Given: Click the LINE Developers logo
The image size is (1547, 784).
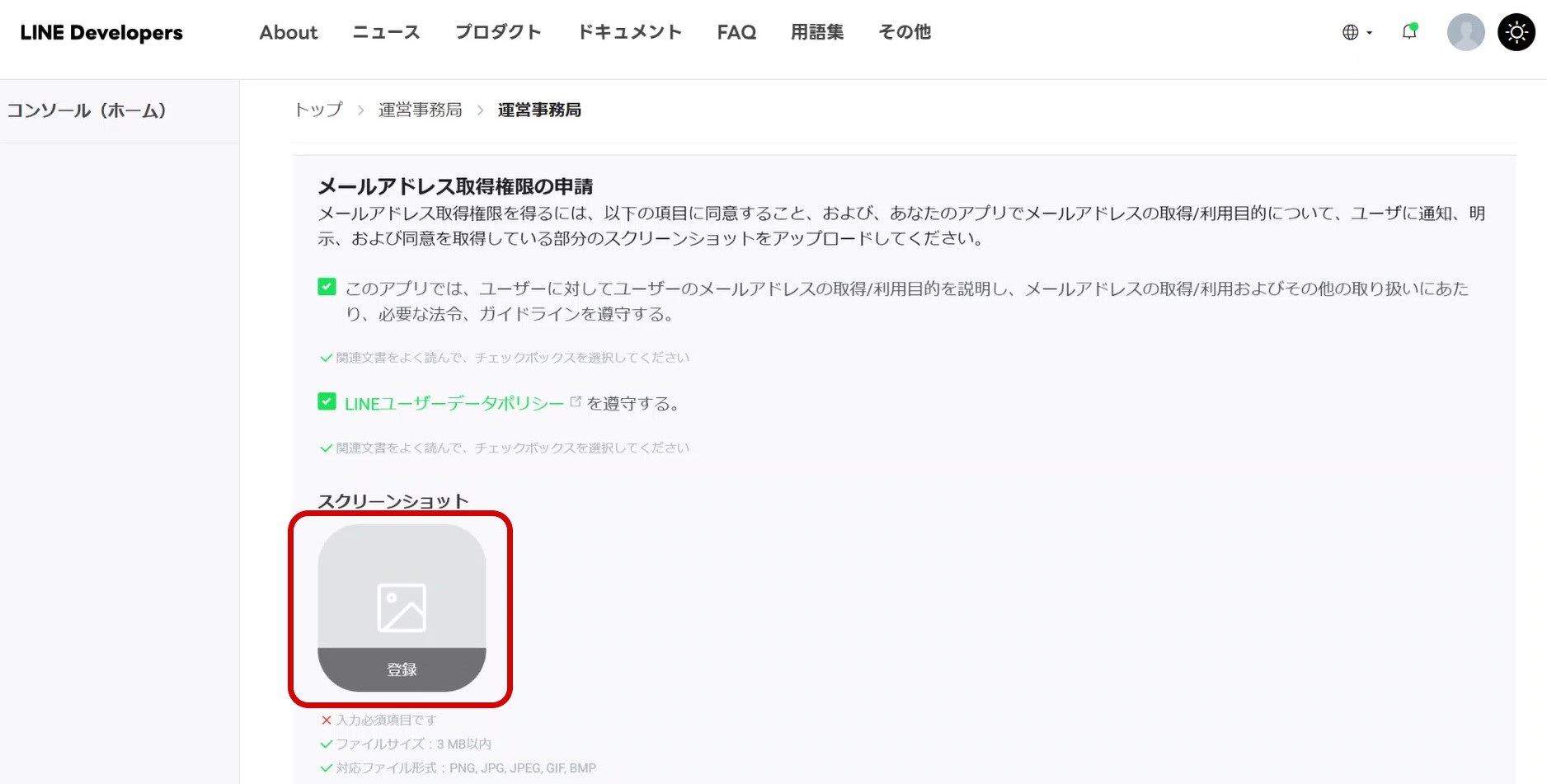Looking at the screenshot, I should click(x=101, y=33).
